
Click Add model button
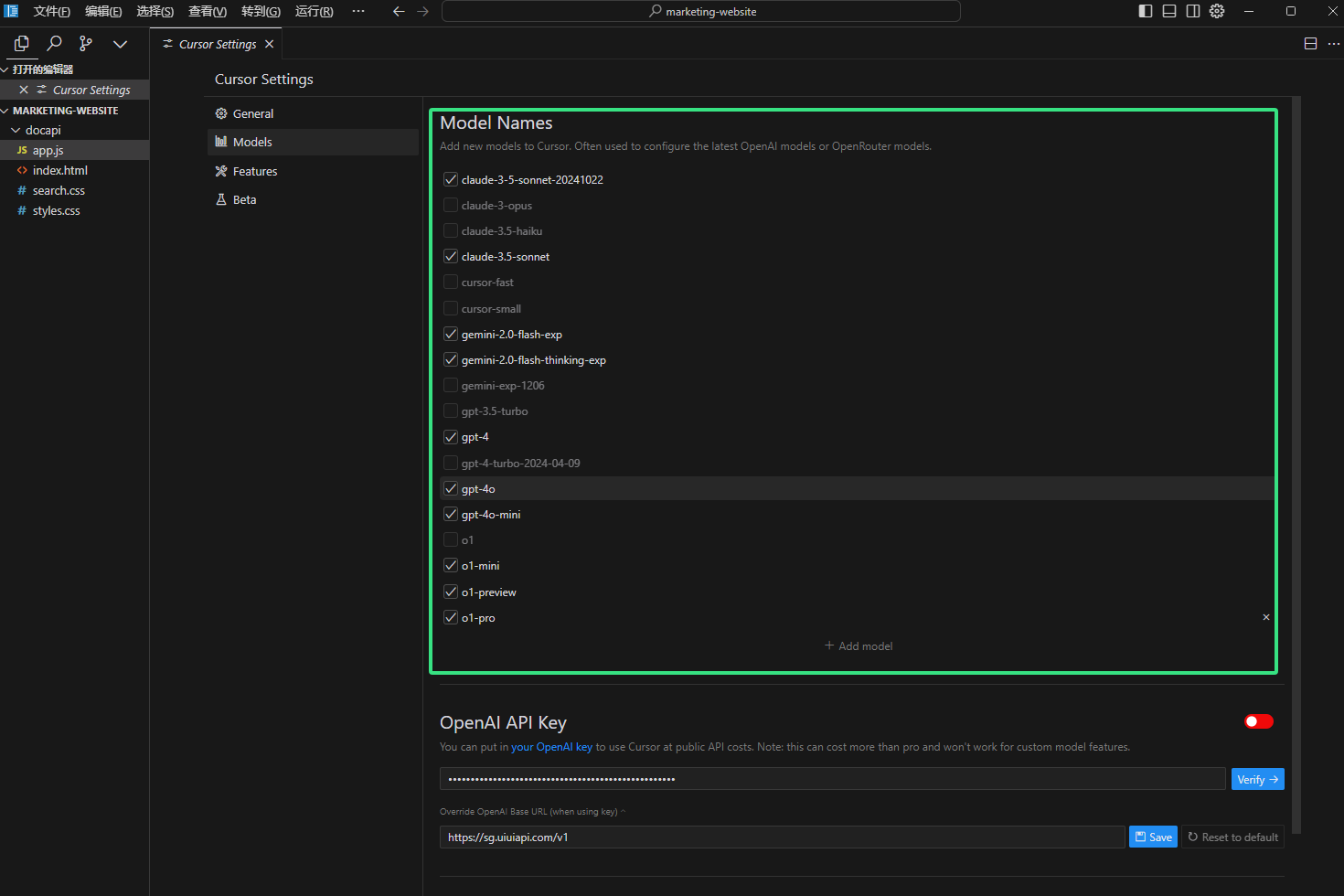coord(859,645)
